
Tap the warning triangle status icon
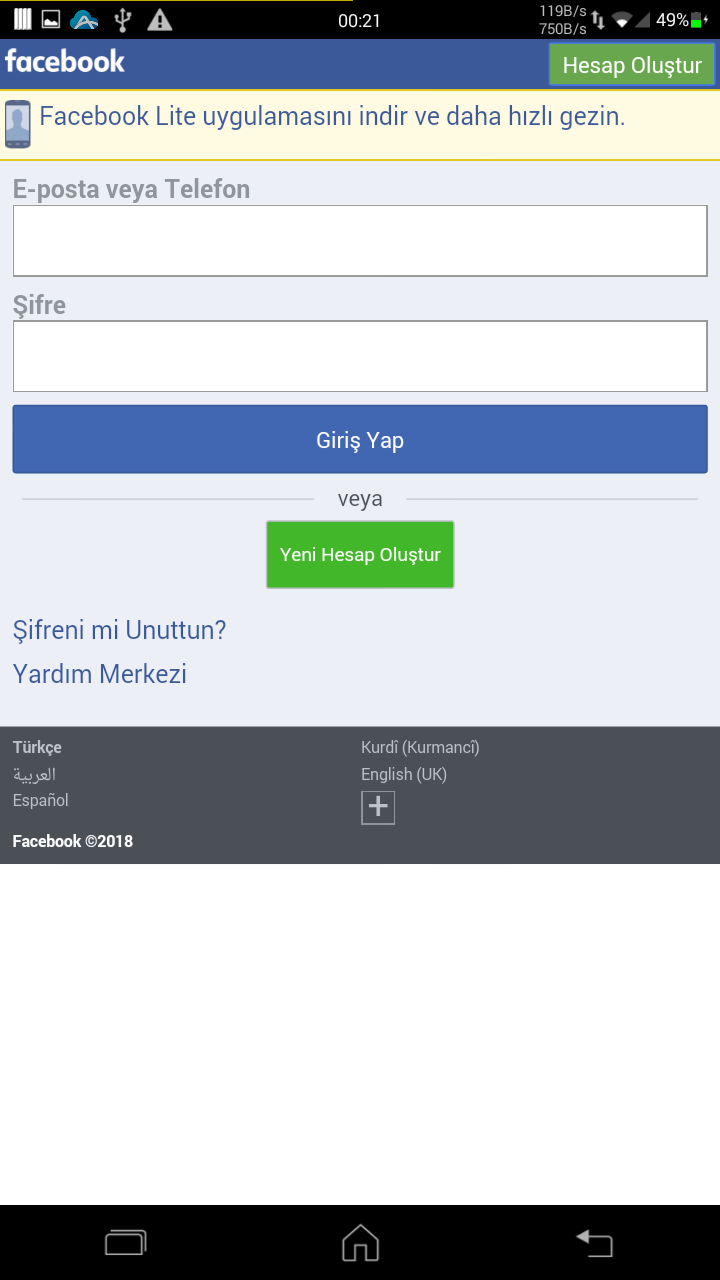(x=159, y=19)
